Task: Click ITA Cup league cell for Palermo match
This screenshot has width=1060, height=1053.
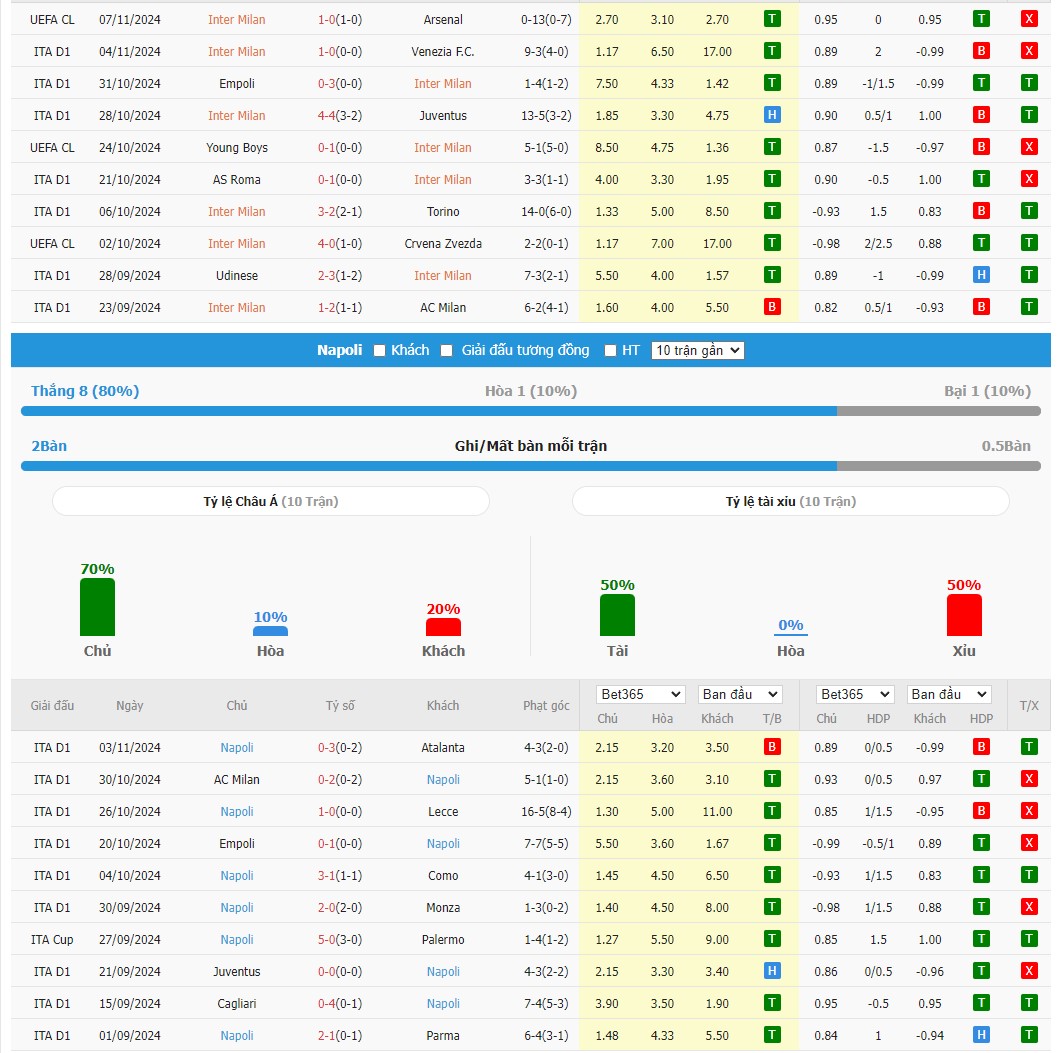Action: point(52,939)
